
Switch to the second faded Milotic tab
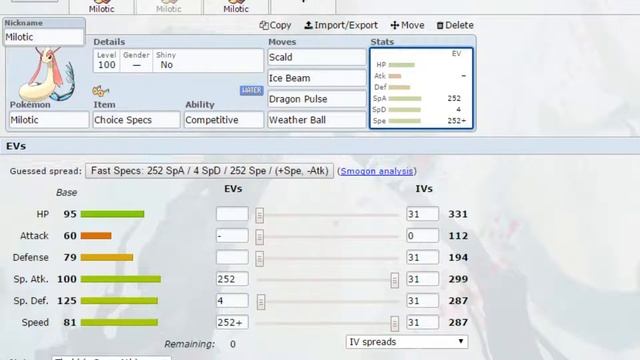pyautogui.click(x=169, y=7)
